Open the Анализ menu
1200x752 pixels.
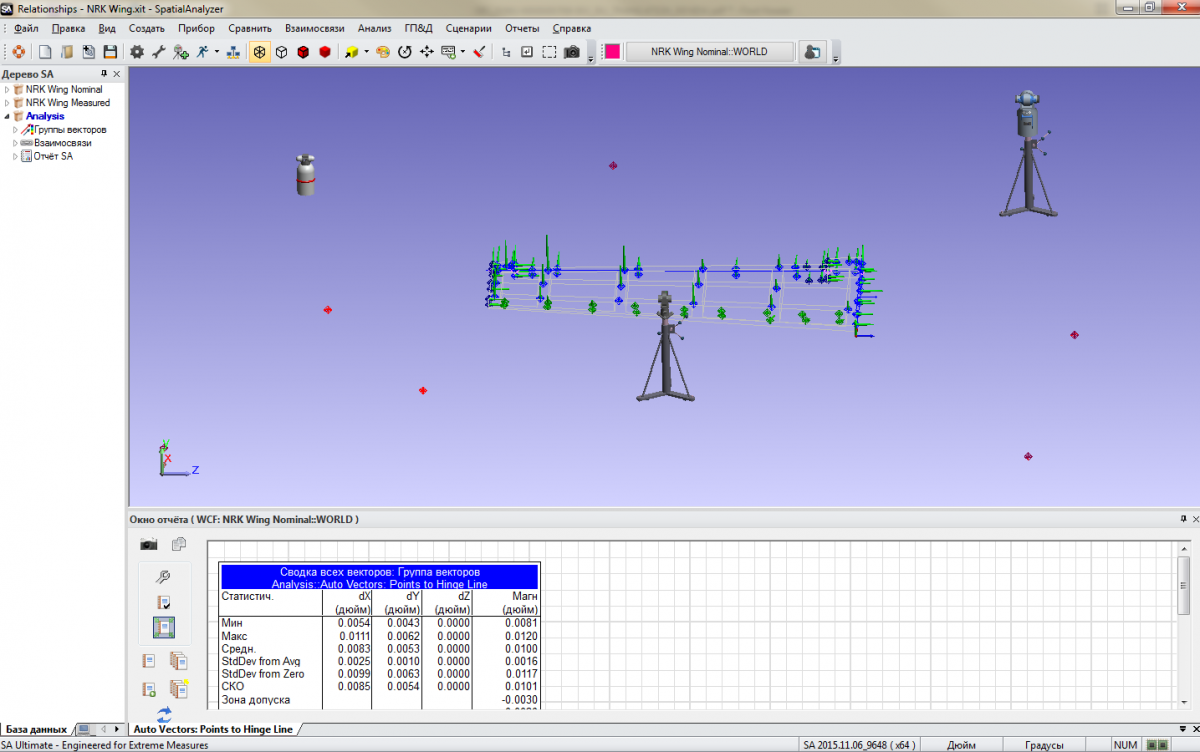pyautogui.click(x=374, y=28)
